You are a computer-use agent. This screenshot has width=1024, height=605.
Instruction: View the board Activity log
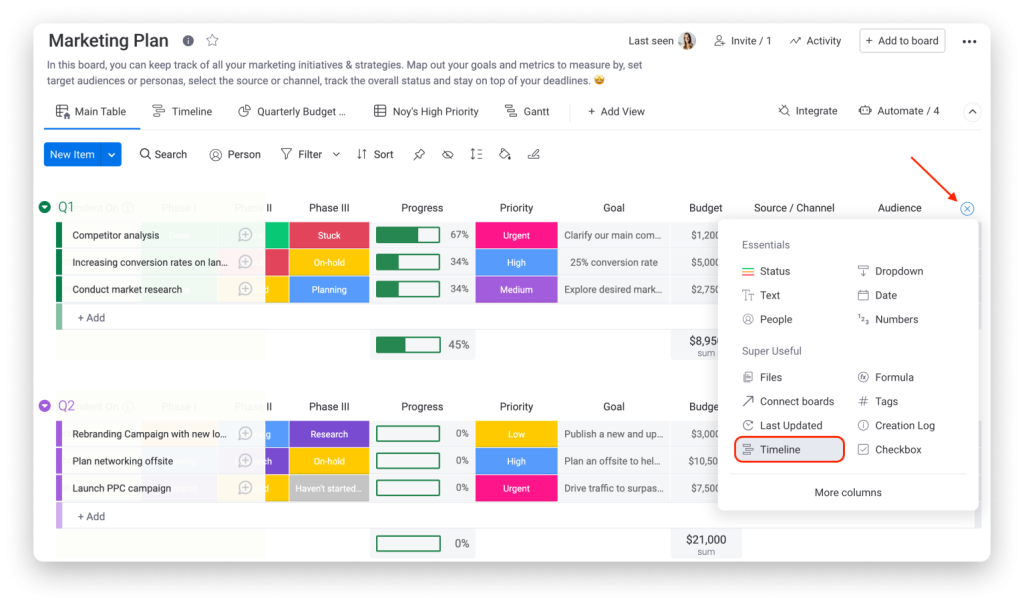(815, 40)
